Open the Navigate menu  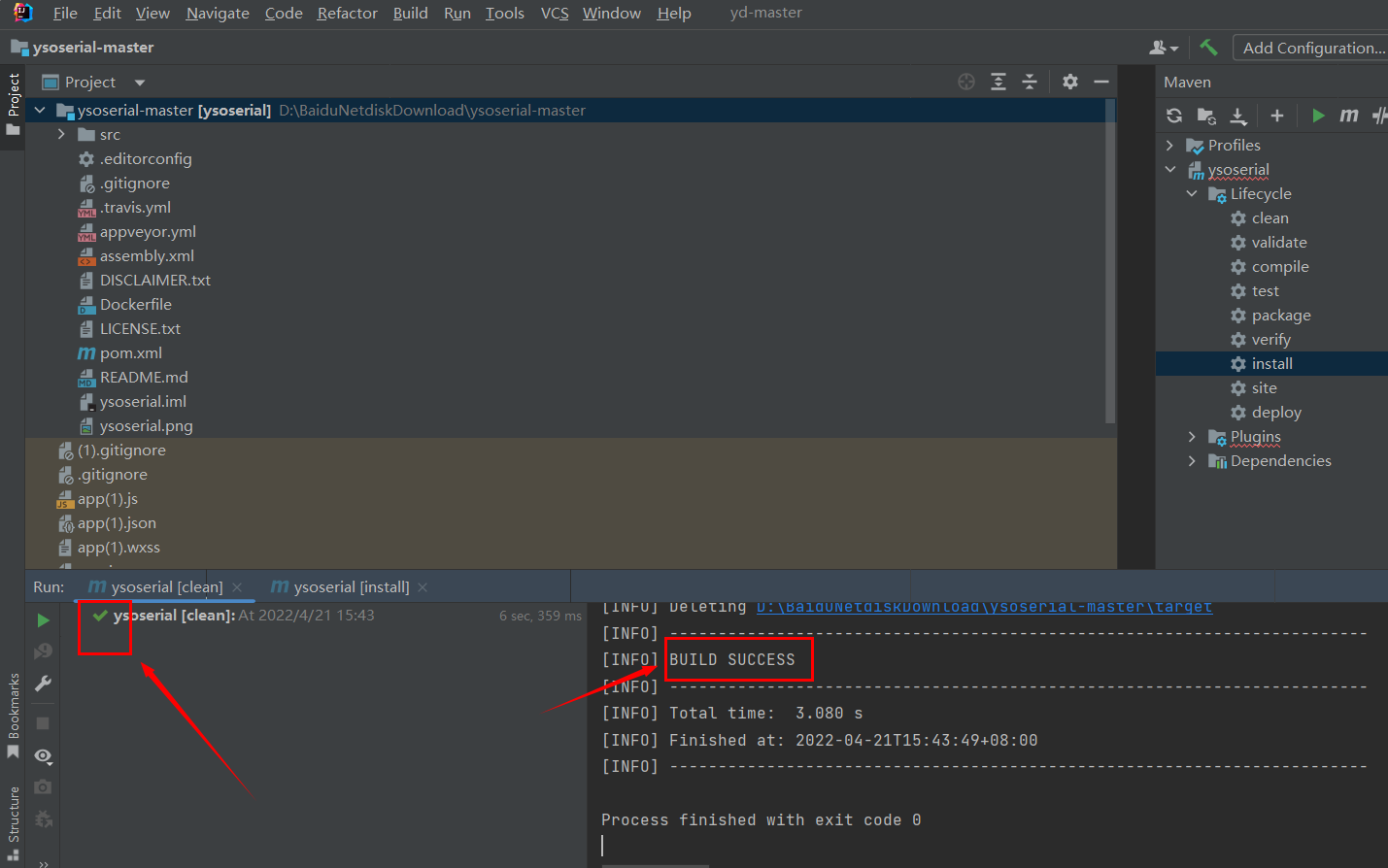click(218, 13)
